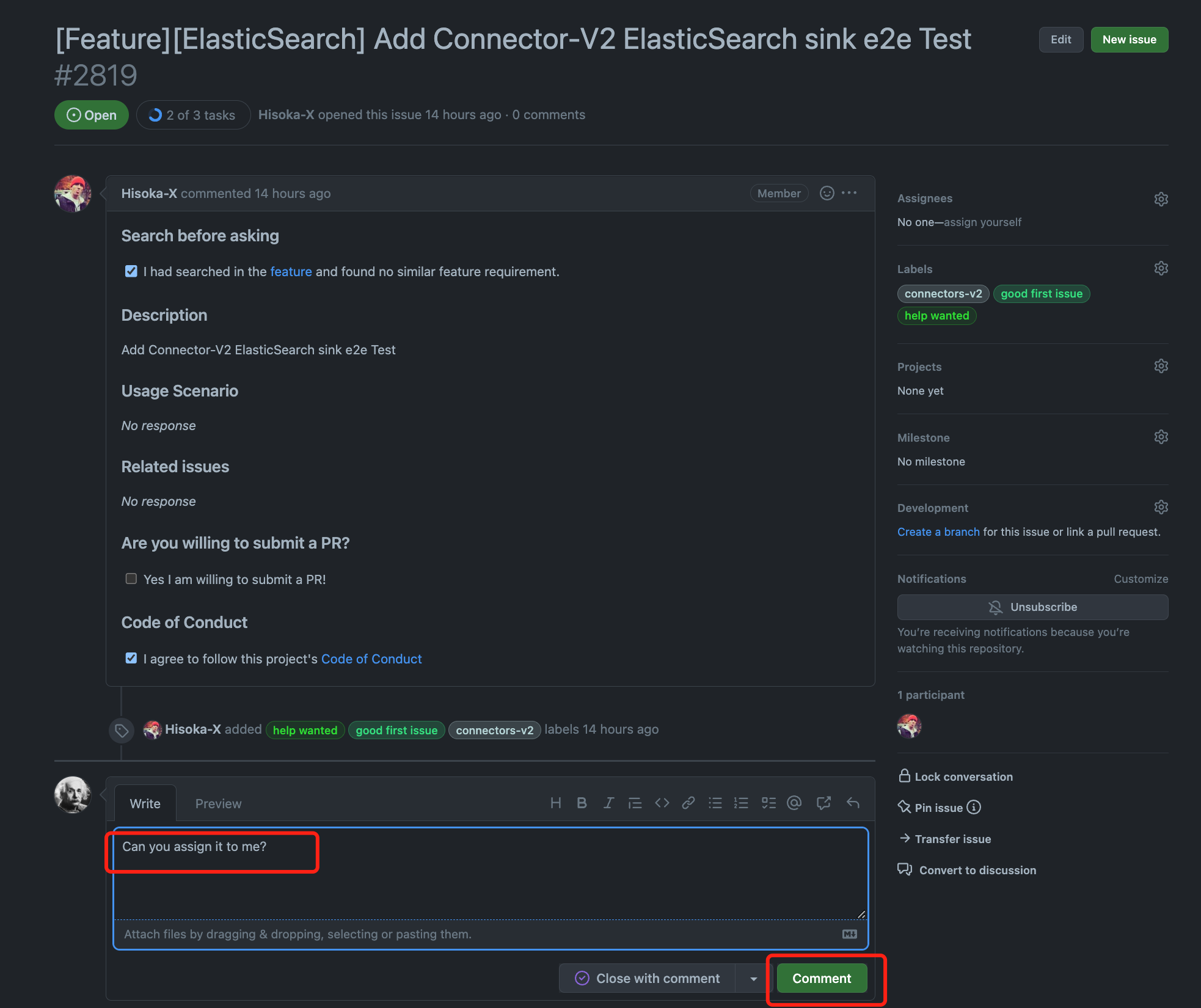
Task: Insert a heading via the toolbar icon
Action: point(555,803)
